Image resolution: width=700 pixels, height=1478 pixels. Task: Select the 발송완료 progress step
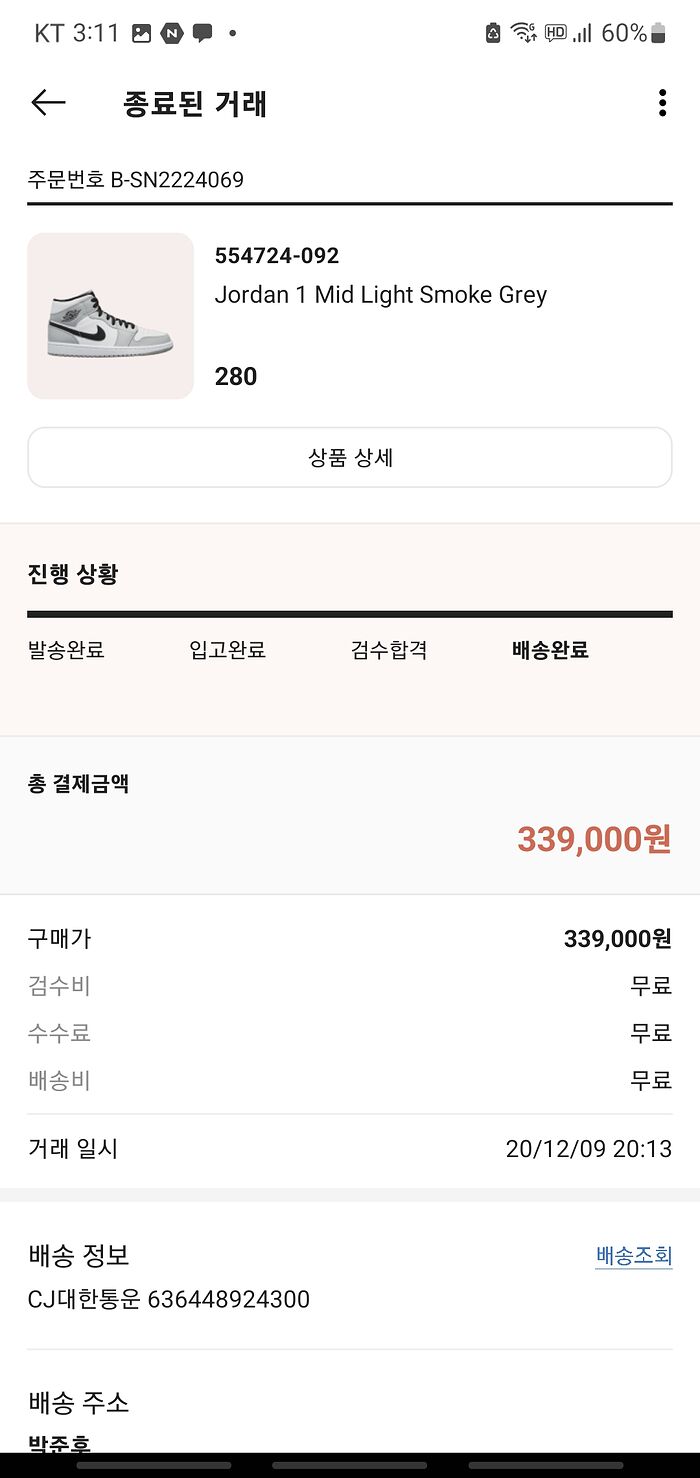66,650
